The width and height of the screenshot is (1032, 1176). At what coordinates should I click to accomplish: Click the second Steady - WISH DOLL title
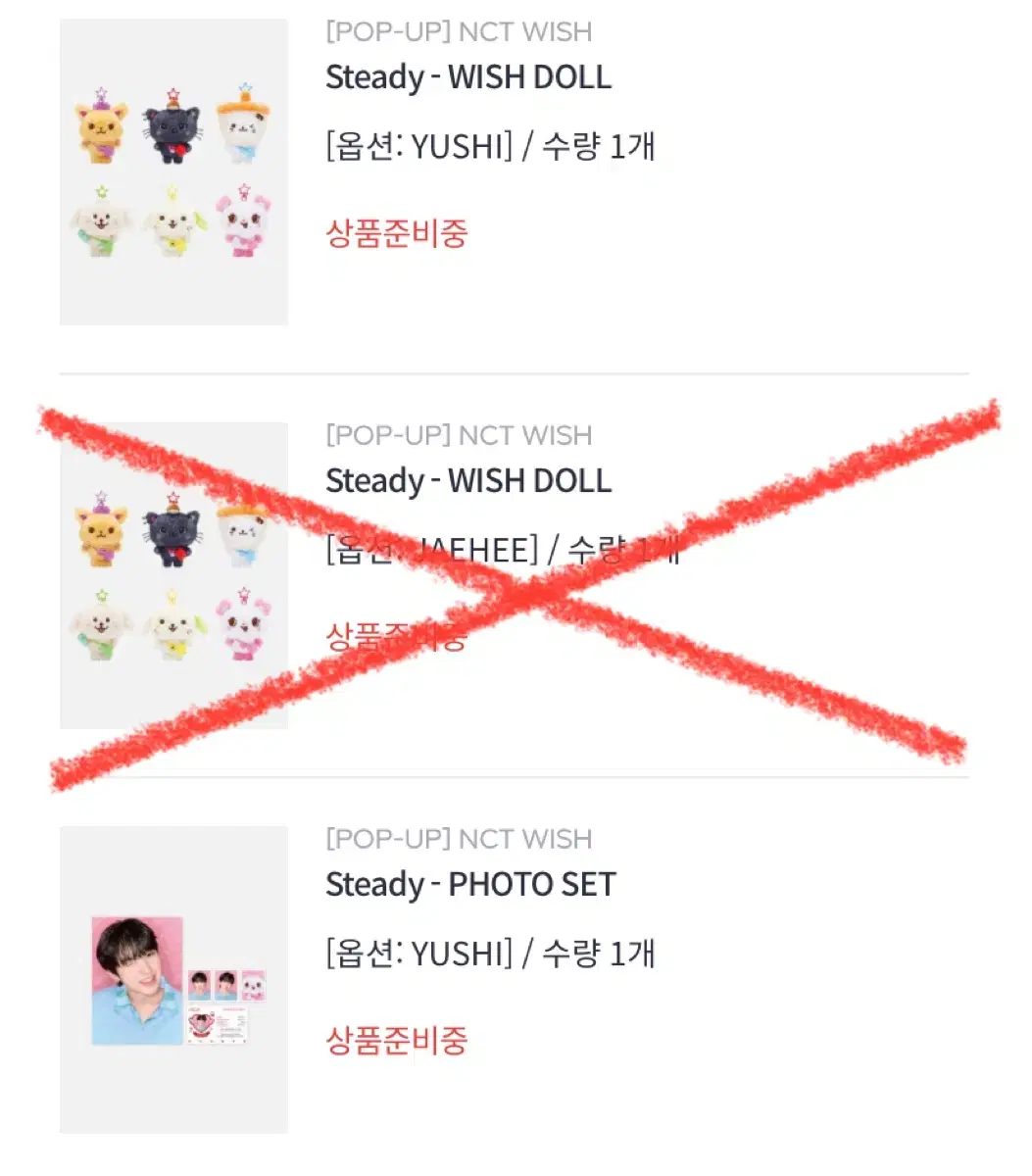[468, 481]
